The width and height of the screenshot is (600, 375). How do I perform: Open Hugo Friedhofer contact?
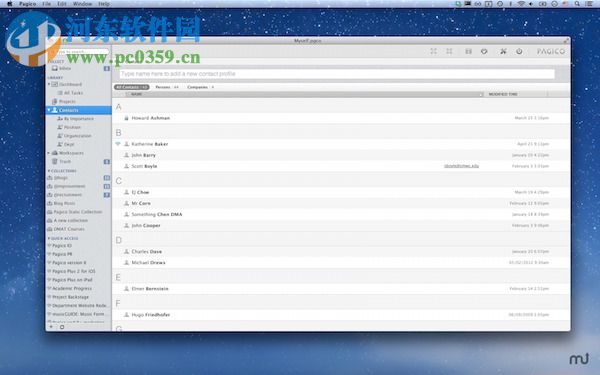coord(151,315)
